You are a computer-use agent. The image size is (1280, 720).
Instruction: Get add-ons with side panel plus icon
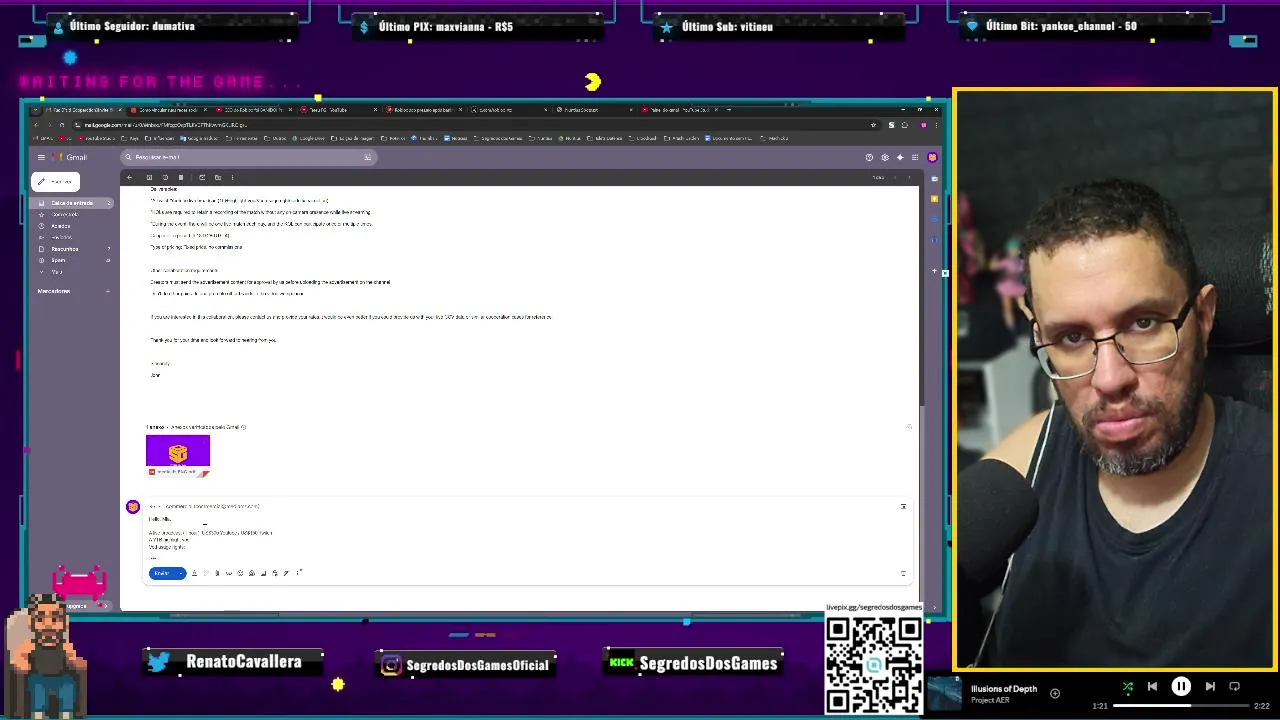[x=934, y=271]
